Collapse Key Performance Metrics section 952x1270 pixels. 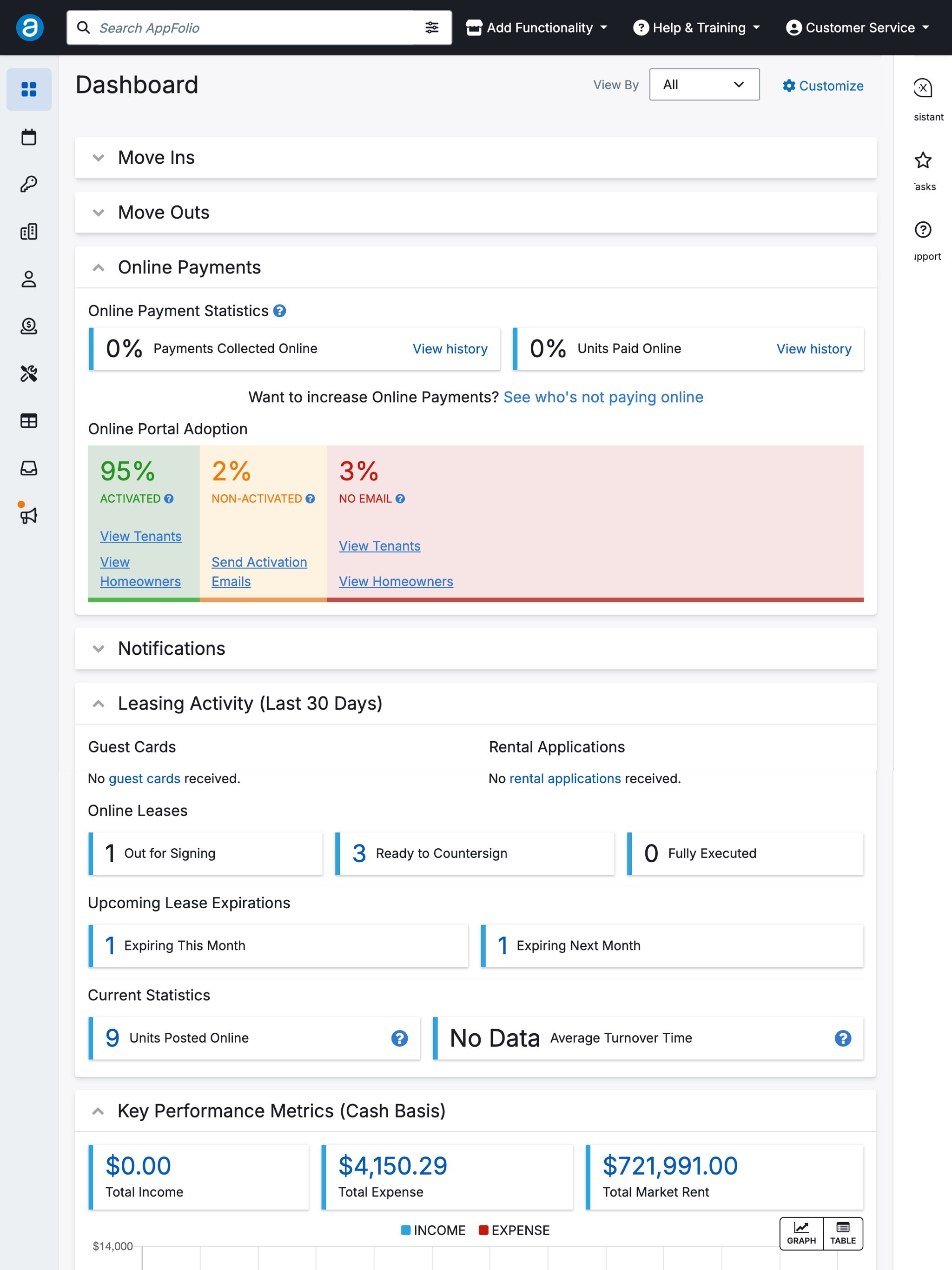(x=98, y=1111)
